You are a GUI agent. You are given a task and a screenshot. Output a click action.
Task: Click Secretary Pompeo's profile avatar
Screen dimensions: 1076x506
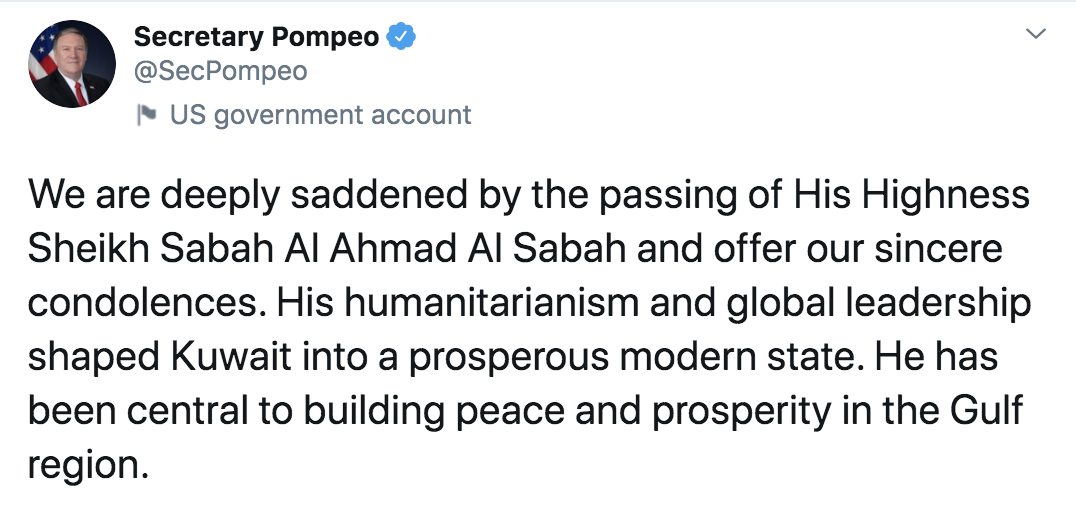(73, 64)
